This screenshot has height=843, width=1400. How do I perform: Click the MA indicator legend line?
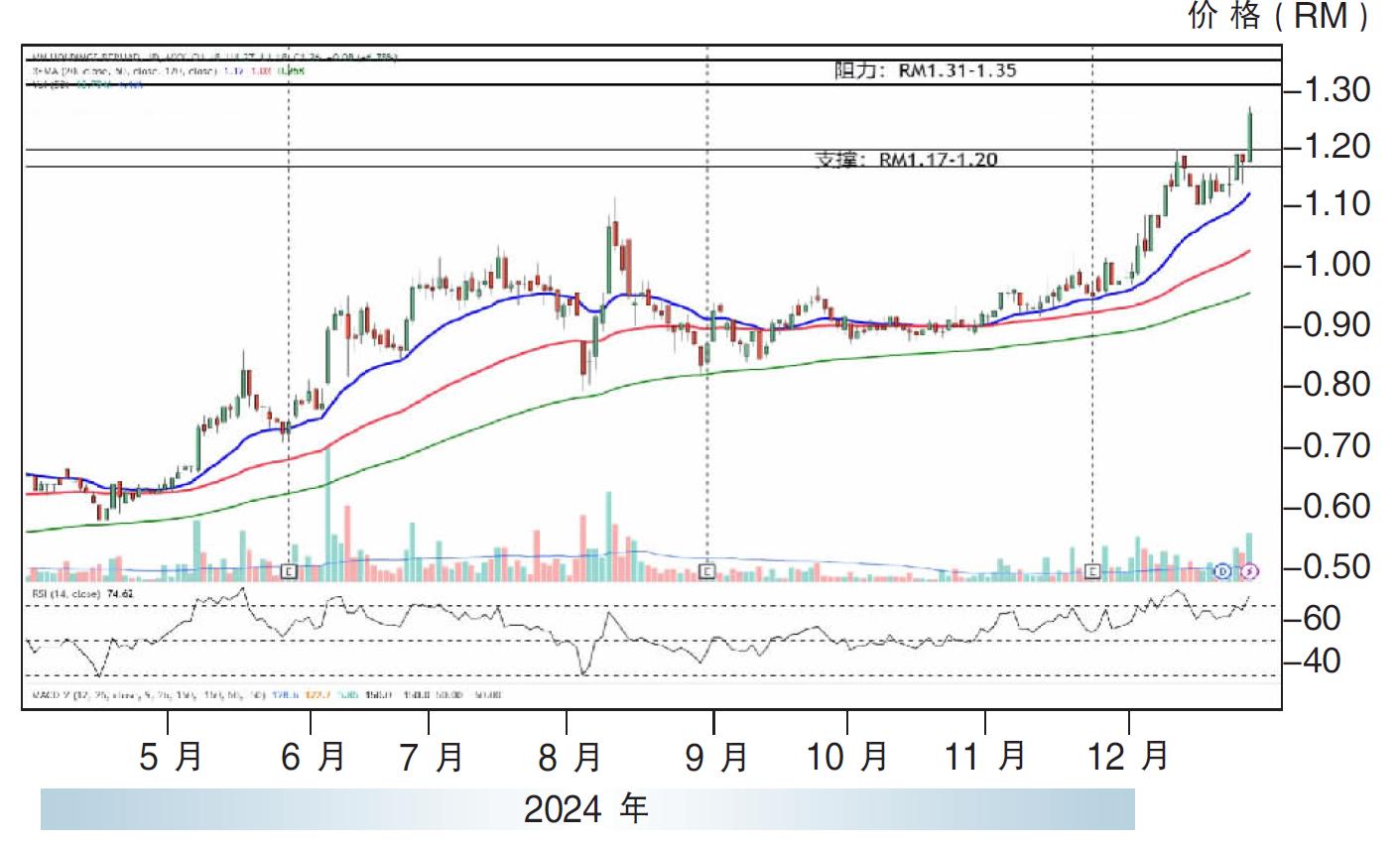(x=167, y=71)
